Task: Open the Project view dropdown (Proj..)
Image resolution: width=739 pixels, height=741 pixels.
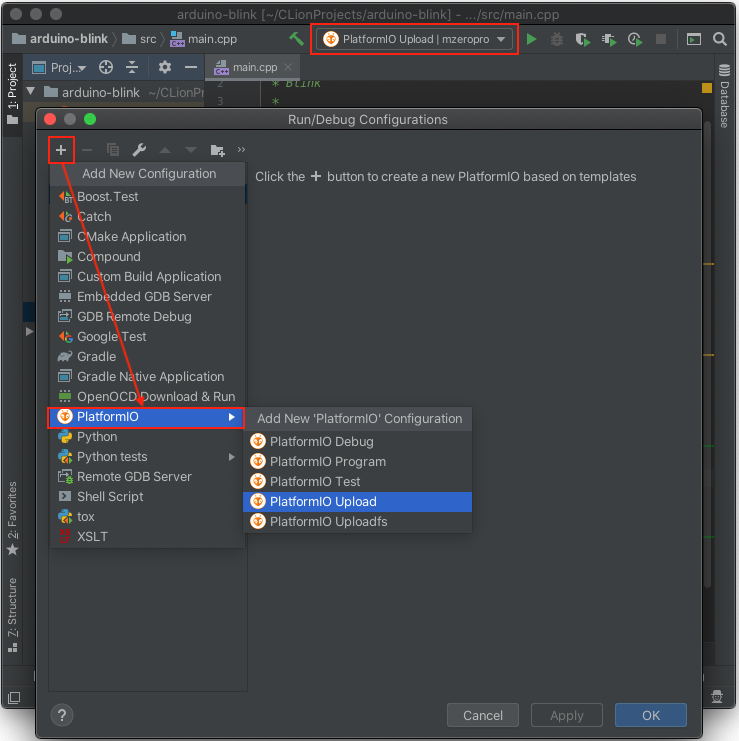Action: click(x=59, y=68)
